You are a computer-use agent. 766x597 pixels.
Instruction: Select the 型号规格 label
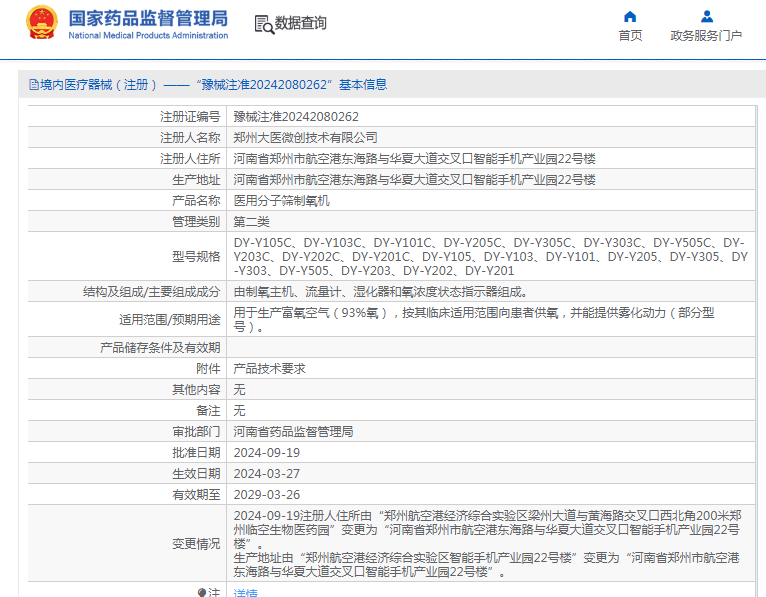tap(196, 256)
